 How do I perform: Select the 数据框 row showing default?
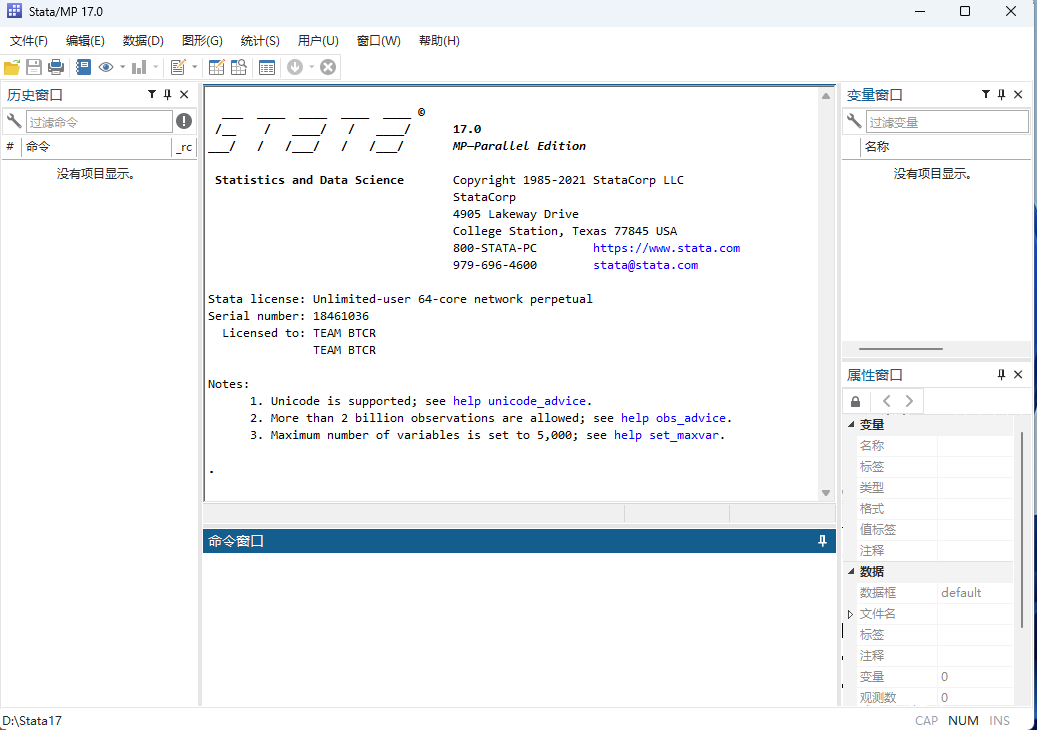(x=935, y=592)
